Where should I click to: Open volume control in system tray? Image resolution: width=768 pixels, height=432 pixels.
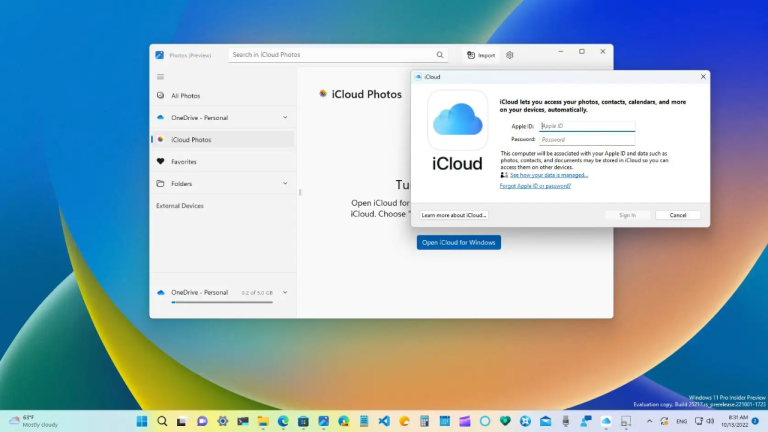(710, 421)
